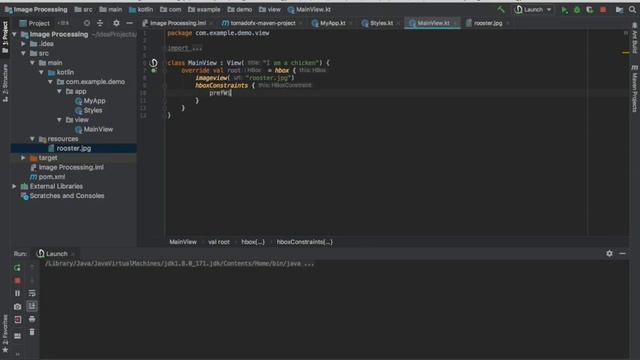640x360 pixels.
Task: Collapse the Image Processing root node
Action: coord(15,34)
